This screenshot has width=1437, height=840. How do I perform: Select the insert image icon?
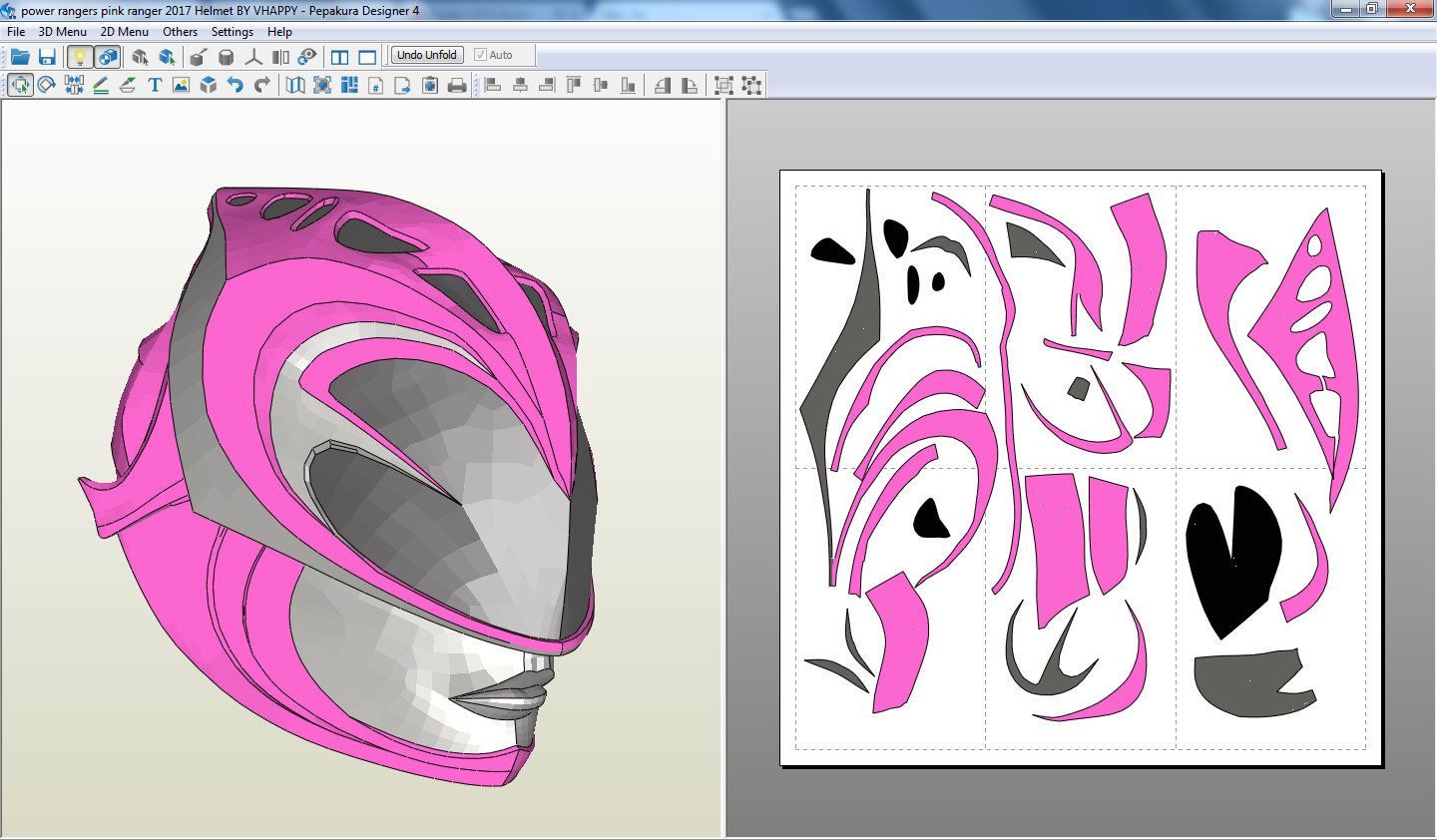click(180, 85)
